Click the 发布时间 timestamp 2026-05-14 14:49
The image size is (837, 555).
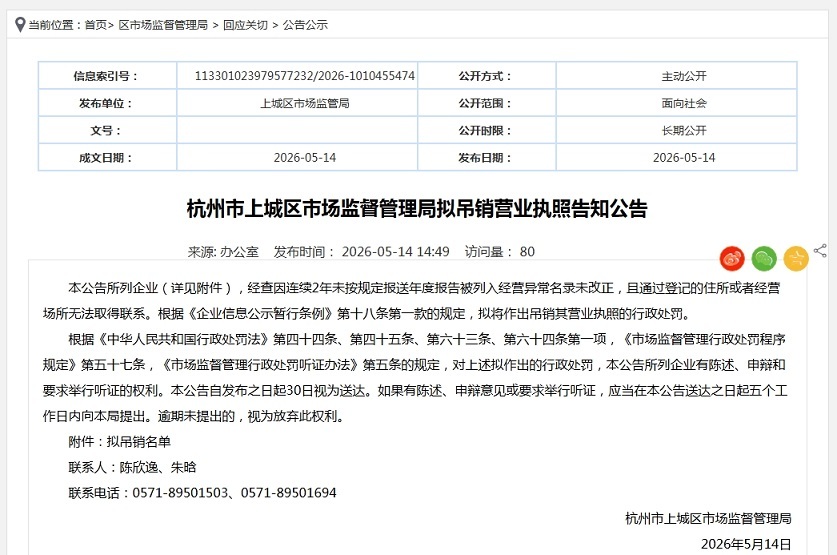[x=396, y=252]
